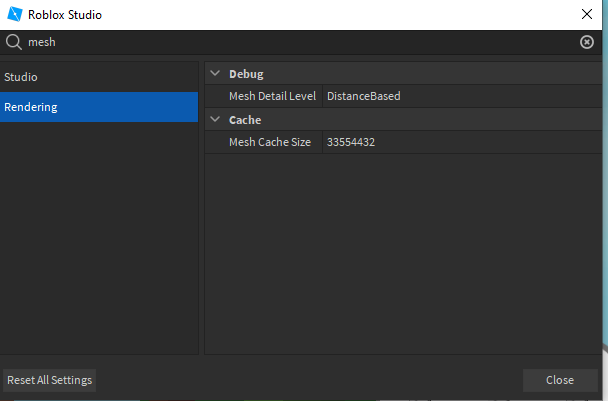Edit the Mesh Cache Size value 33554432

(462, 142)
